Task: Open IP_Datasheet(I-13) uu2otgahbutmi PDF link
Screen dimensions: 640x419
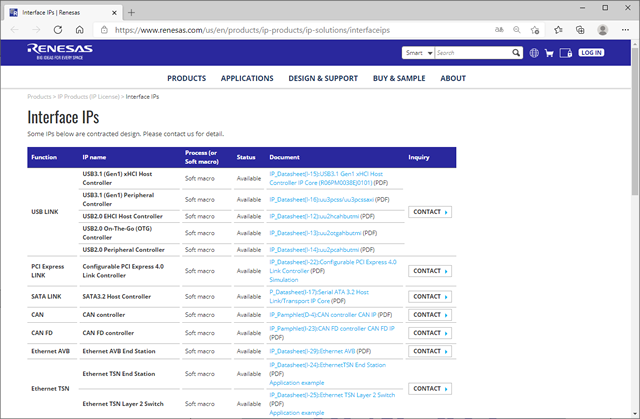Action: (x=315, y=233)
